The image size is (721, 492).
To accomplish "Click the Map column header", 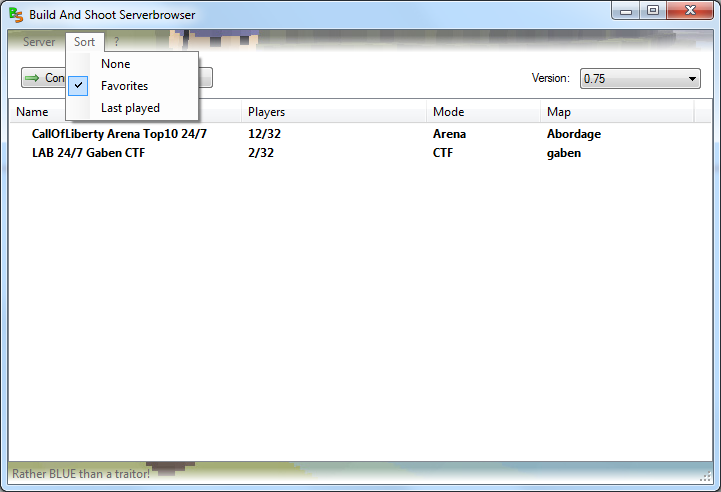I will click(x=559, y=112).
